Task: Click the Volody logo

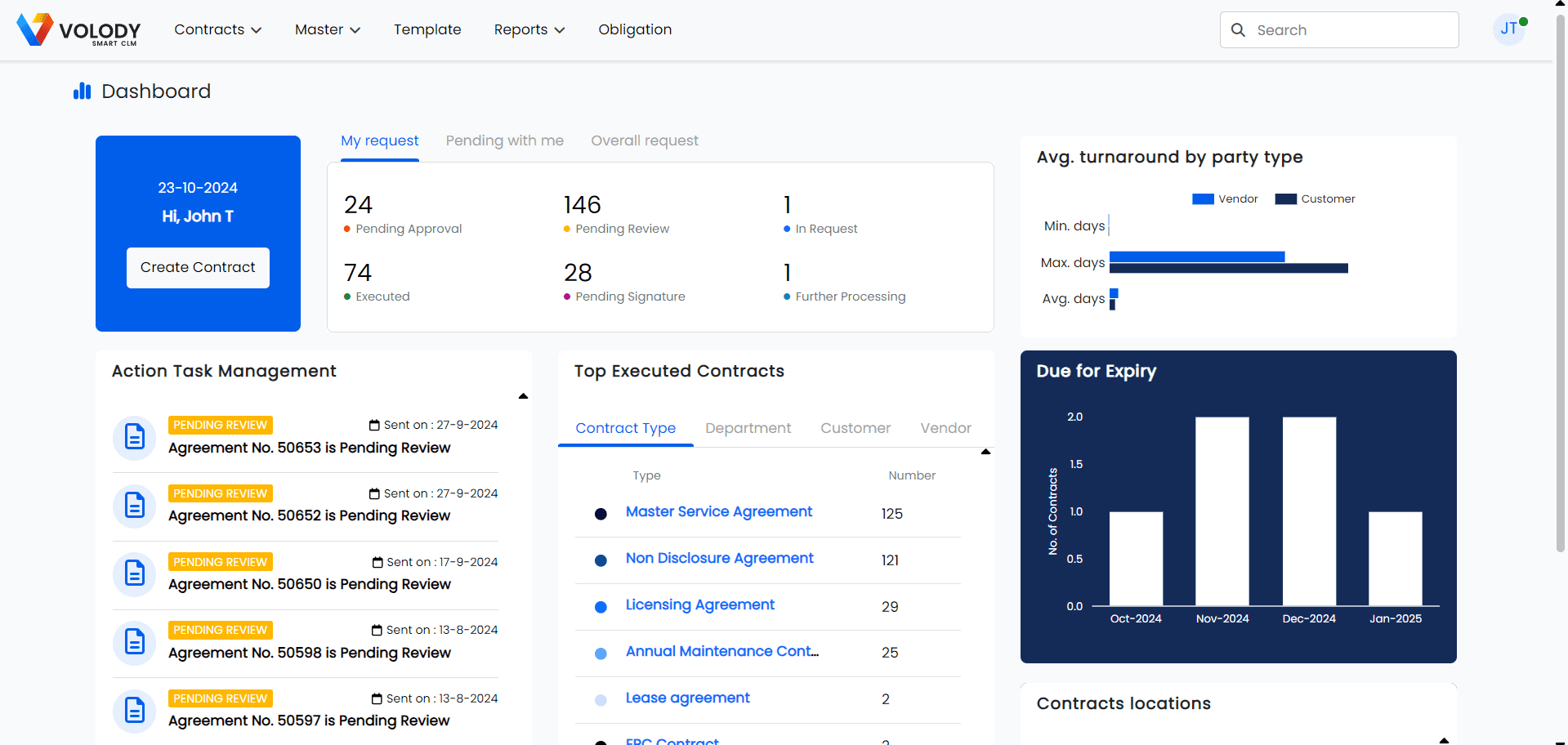Action: point(78,29)
